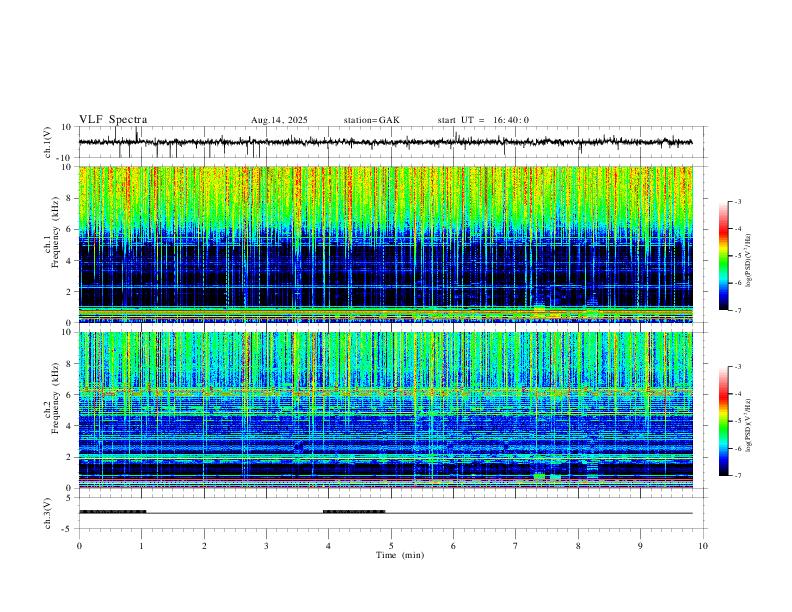Click the "5" tick on the time axis
Image resolution: width=792 pixels, height=612 pixels.
pyautogui.click(x=391, y=546)
